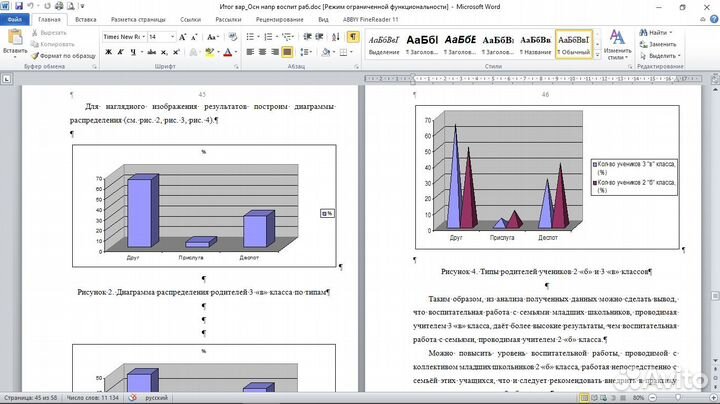The width and height of the screenshot is (720, 404).
Task: Click the text highlight color marker icon
Action: [x=208, y=52]
